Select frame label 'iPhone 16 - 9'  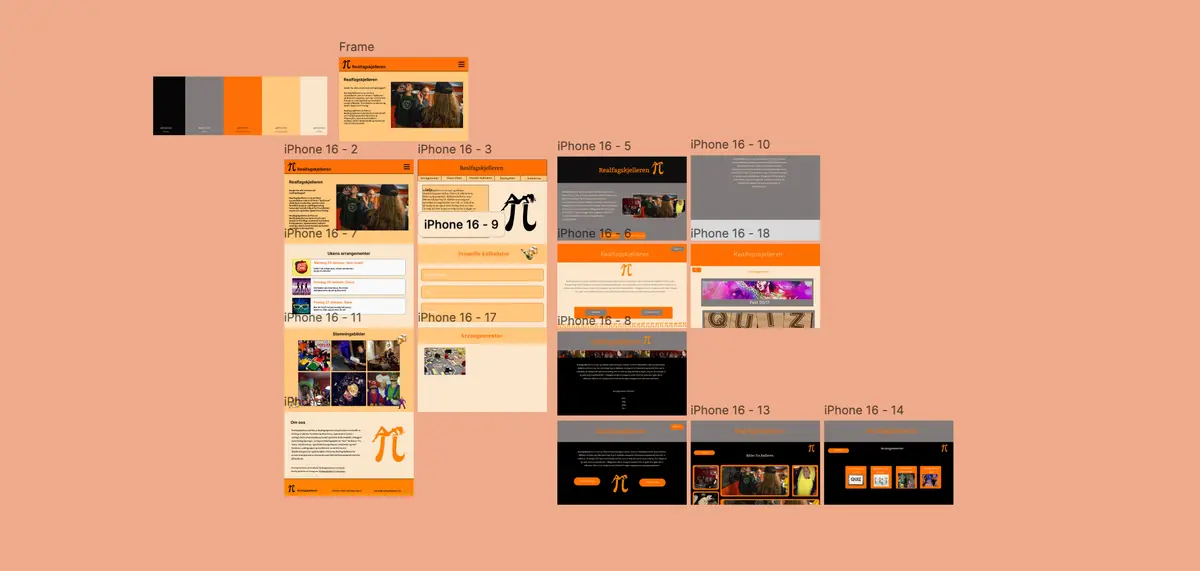461,225
